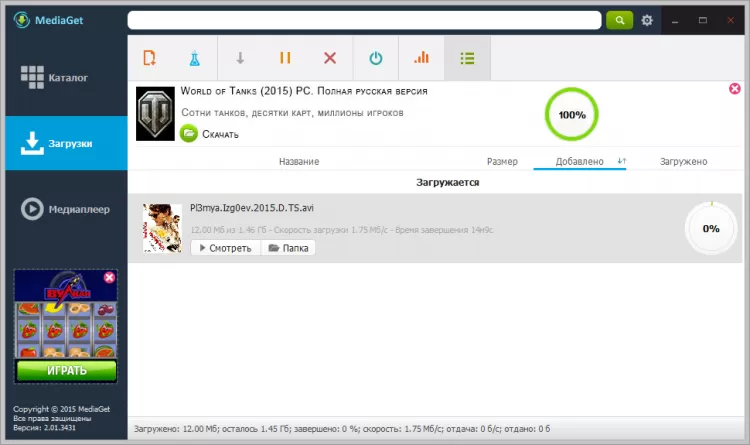Click the green ИГРАТЬ ad button
Viewport: 750px width, 445px height.
pos(66,371)
